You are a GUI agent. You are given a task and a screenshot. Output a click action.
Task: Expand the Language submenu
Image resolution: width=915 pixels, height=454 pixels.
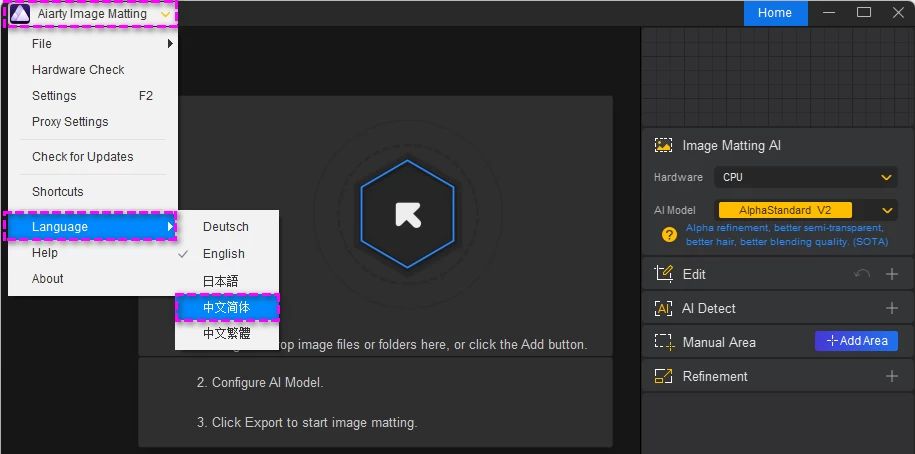pos(91,226)
